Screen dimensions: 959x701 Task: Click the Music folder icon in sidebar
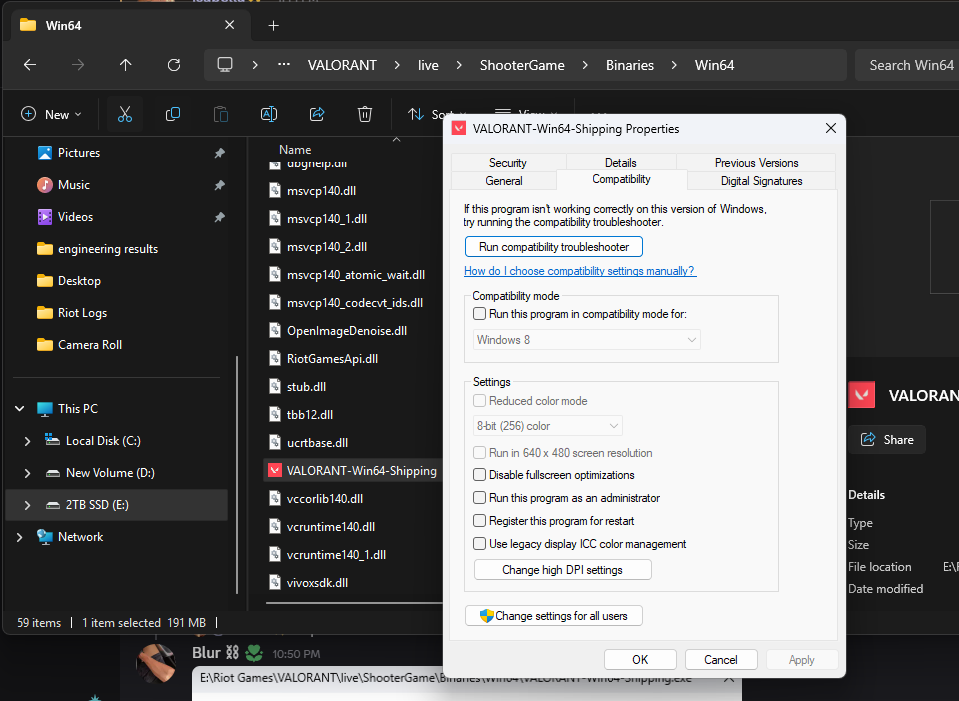pyautogui.click(x=45, y=185)
